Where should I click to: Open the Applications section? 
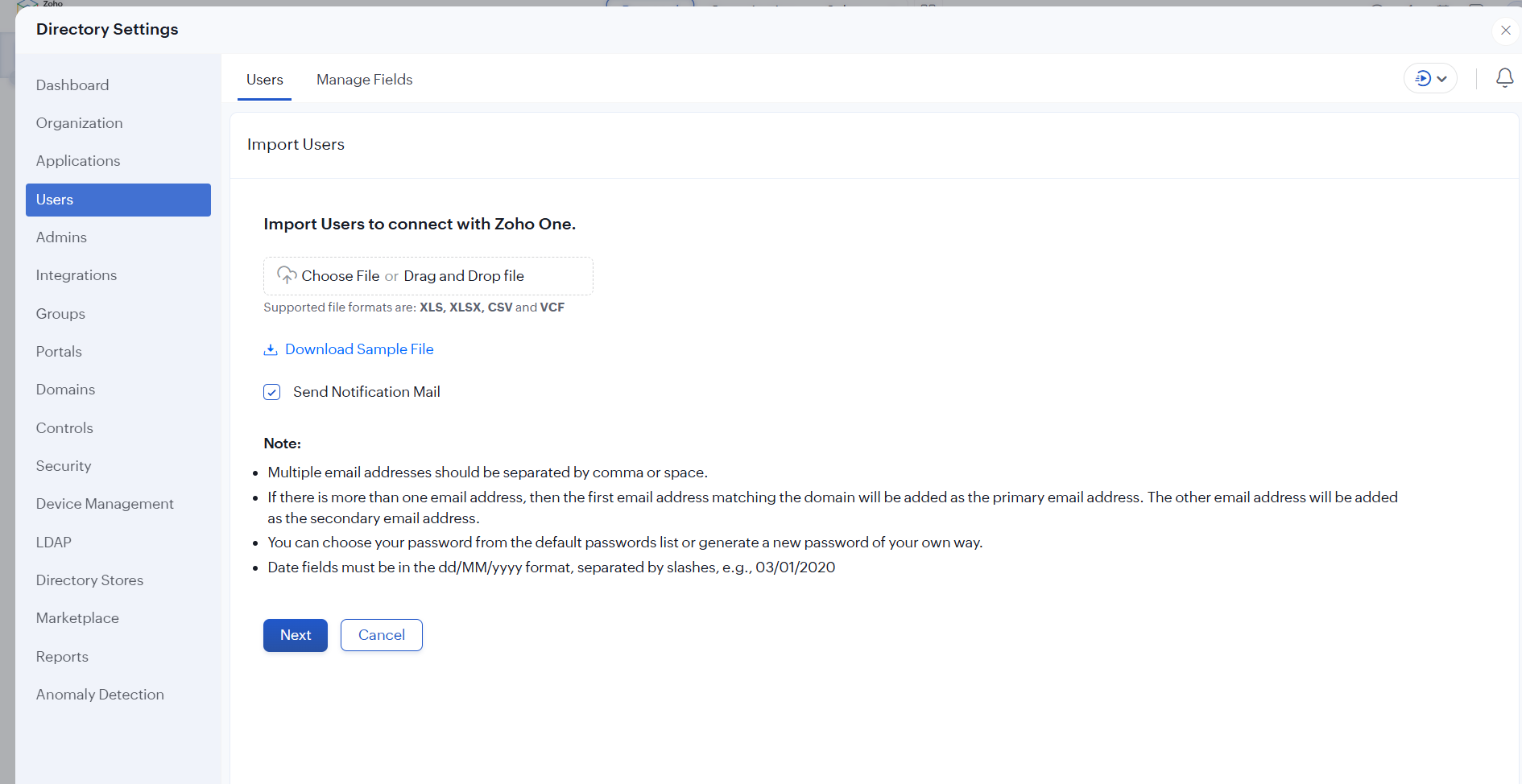(78, 161)
